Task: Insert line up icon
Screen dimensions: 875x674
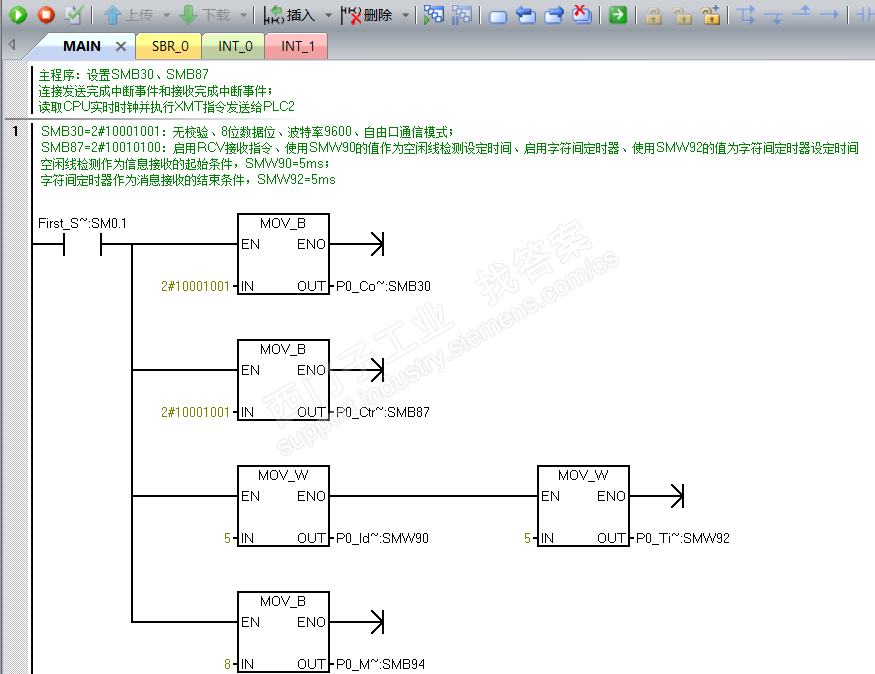Action: click(802, 12)
